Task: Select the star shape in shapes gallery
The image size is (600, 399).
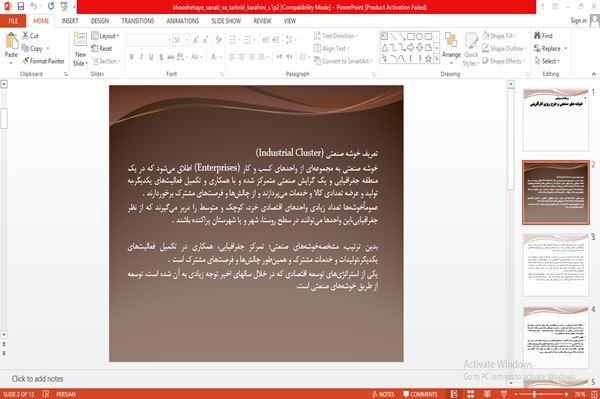Action: coord(428,59)
